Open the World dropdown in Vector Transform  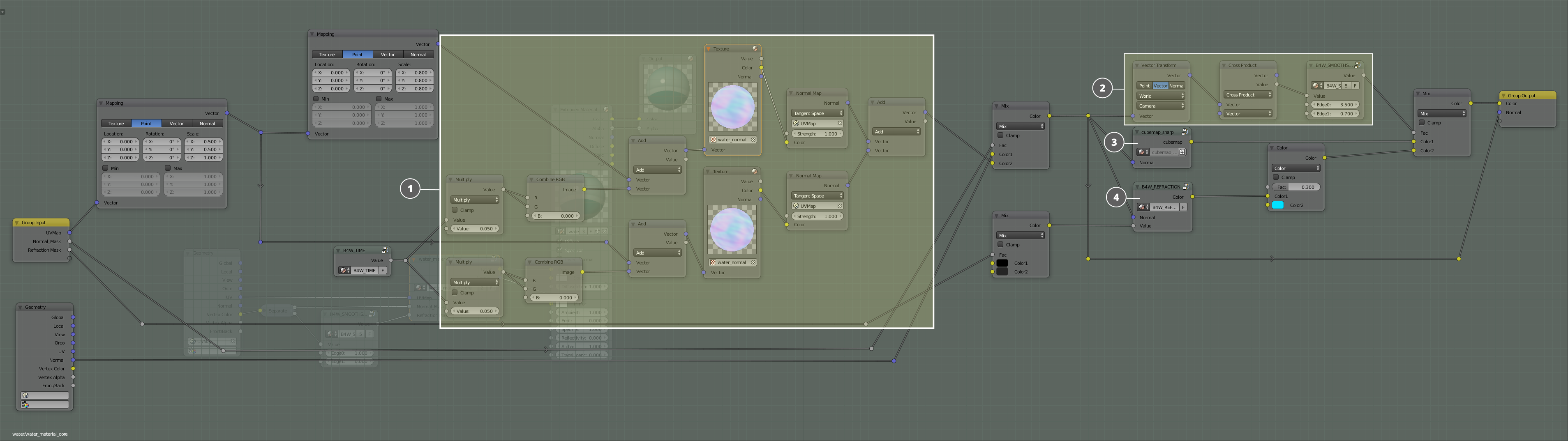pos(1161,96)
